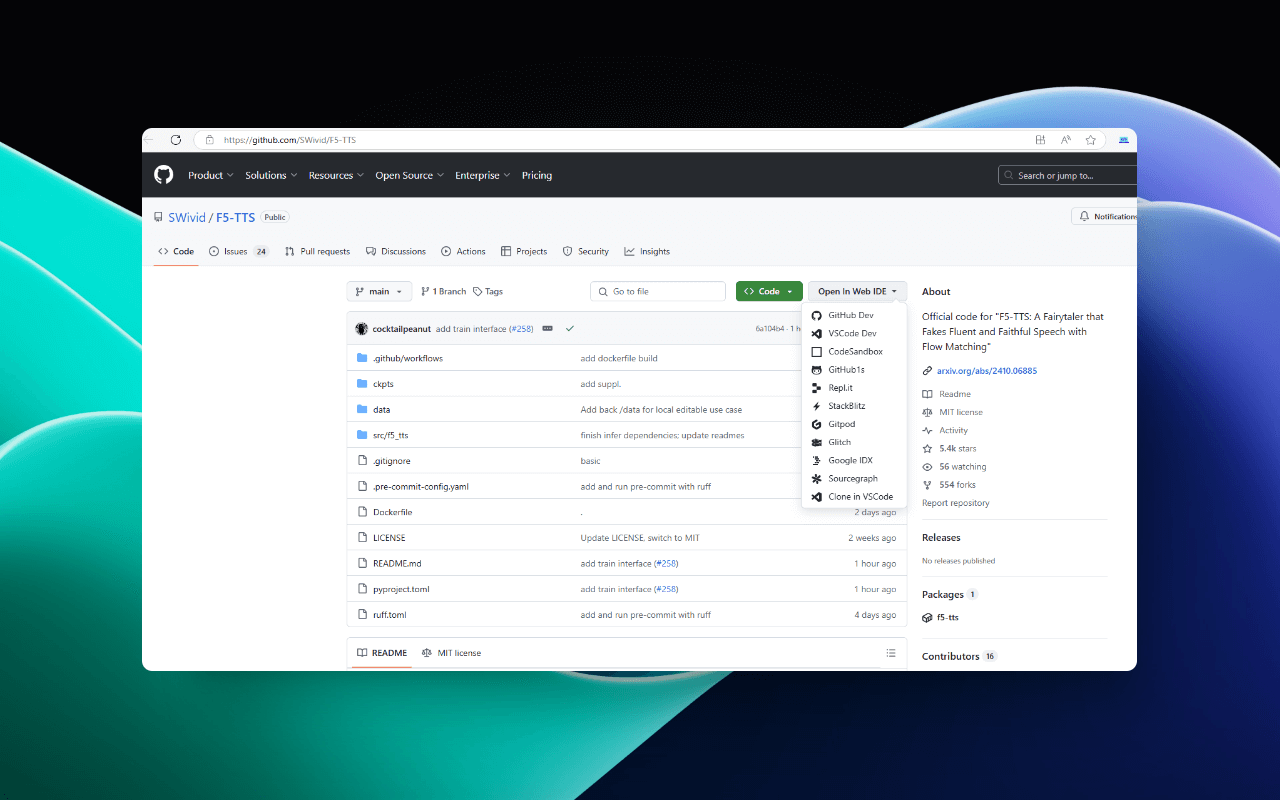Open the split screen icon in address bar
The image size is (1280, 800).
(1041, 140)
